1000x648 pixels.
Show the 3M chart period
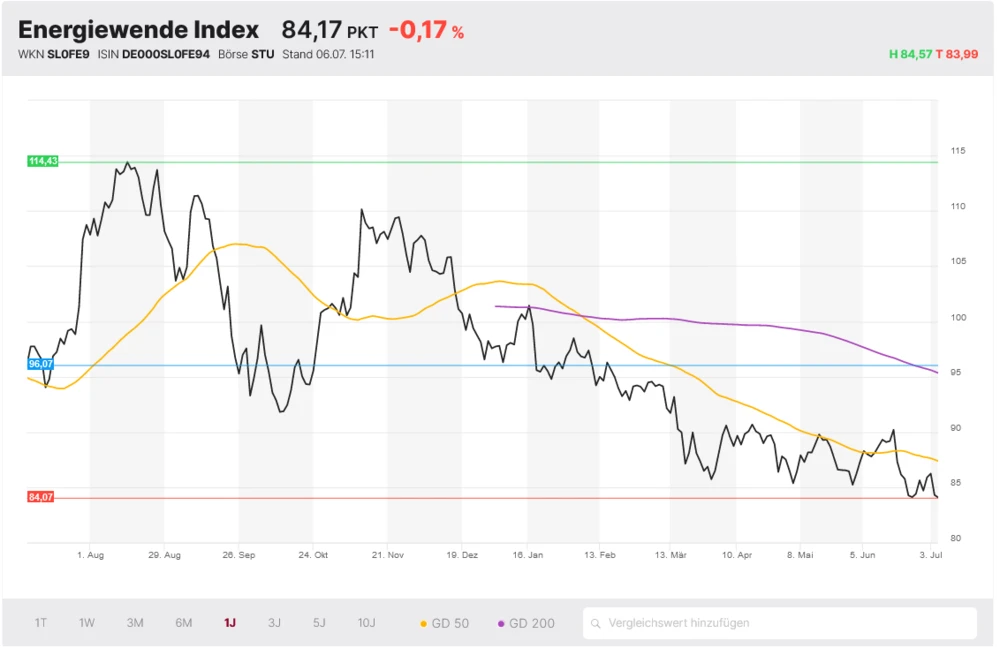(x=135, y=623)
